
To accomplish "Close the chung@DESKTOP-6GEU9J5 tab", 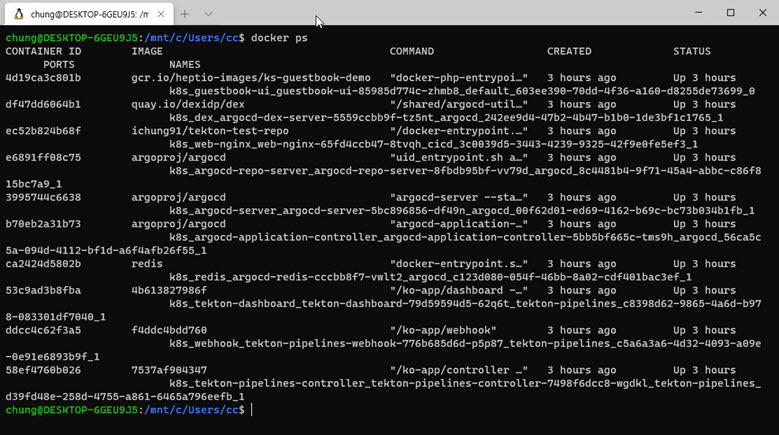I will click(x=161, y=14).
